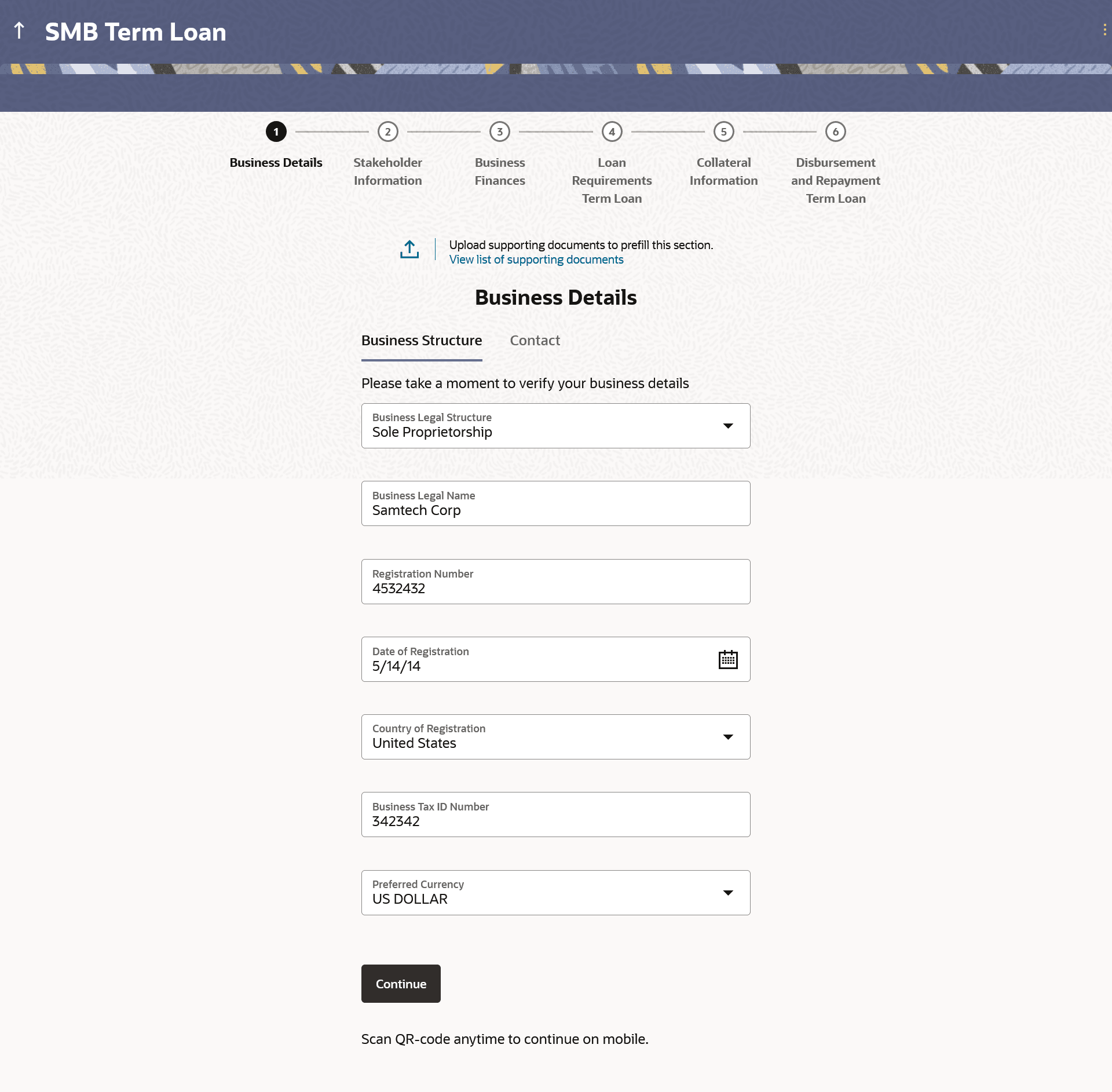Image resolution: width=1112 pixels, height=1092 pixels.
Task: Switch to the Contact tab
Action: 535,341
